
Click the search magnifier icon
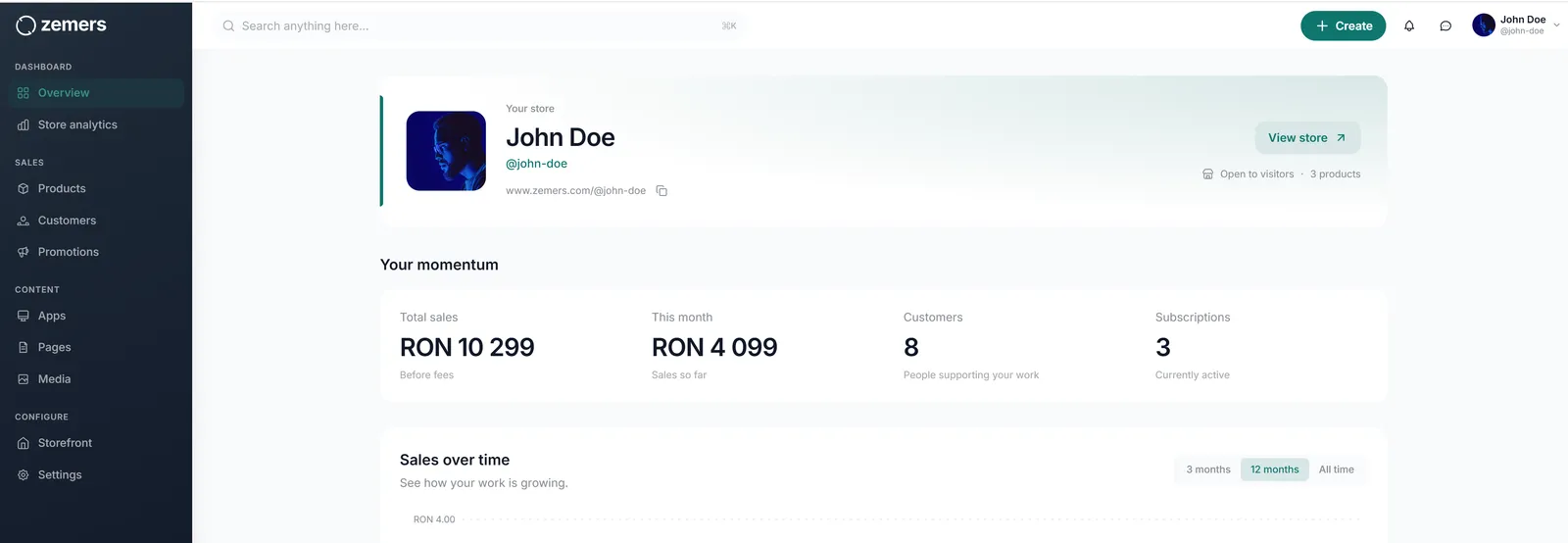click(228, 26)
